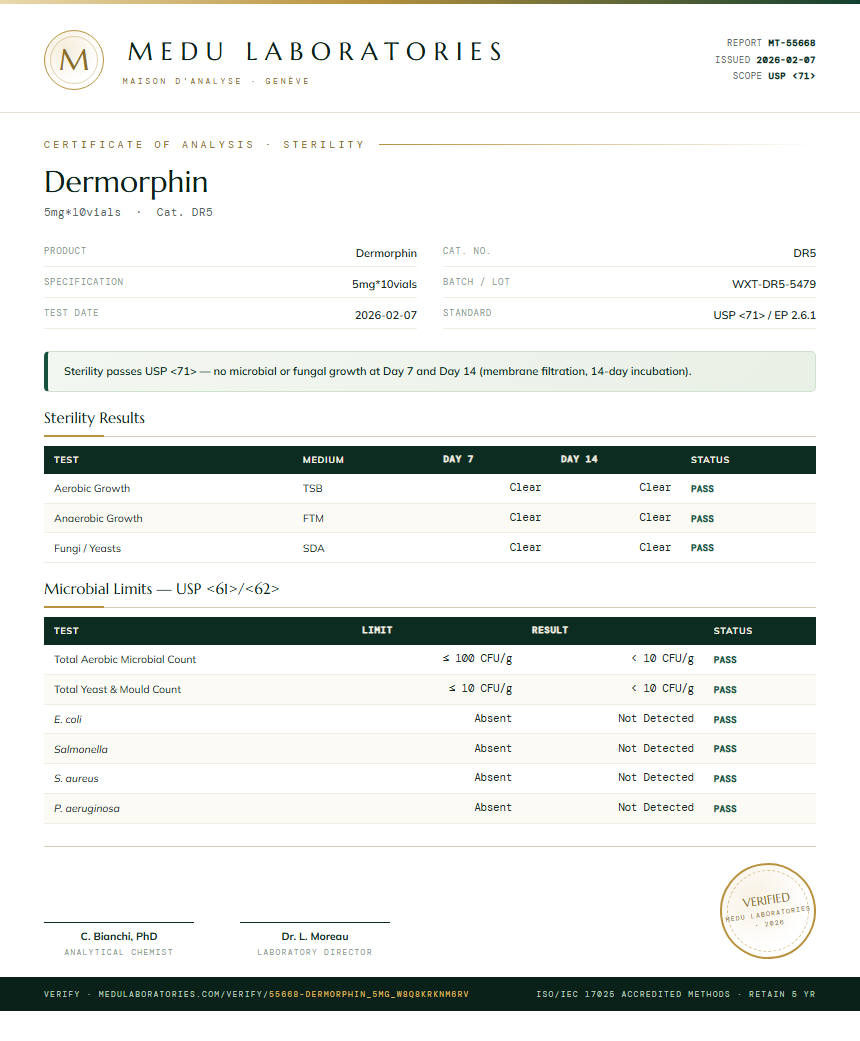The height and width of the screenshot is (1041, 860).
Task: Select Total Aerobic Microbial Count row label
Action: click(x=125, y=659)
